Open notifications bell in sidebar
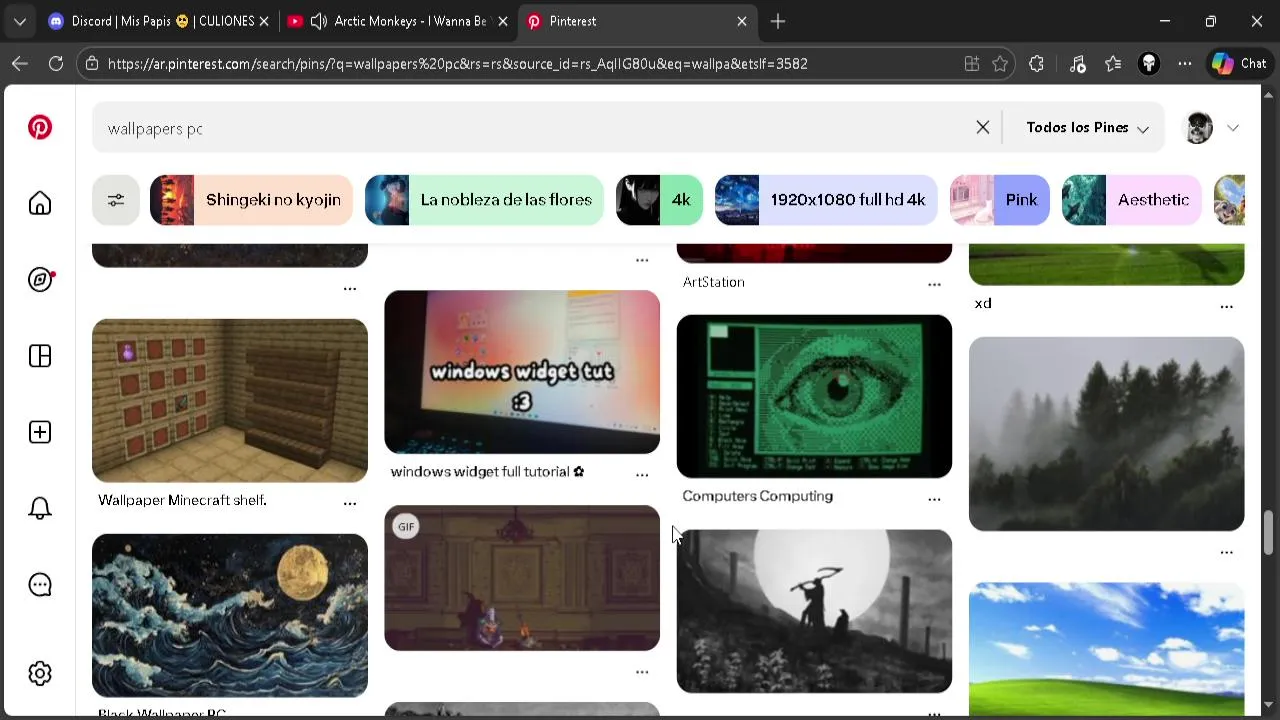The image size is (1280, 720). [x=40, y=508]
